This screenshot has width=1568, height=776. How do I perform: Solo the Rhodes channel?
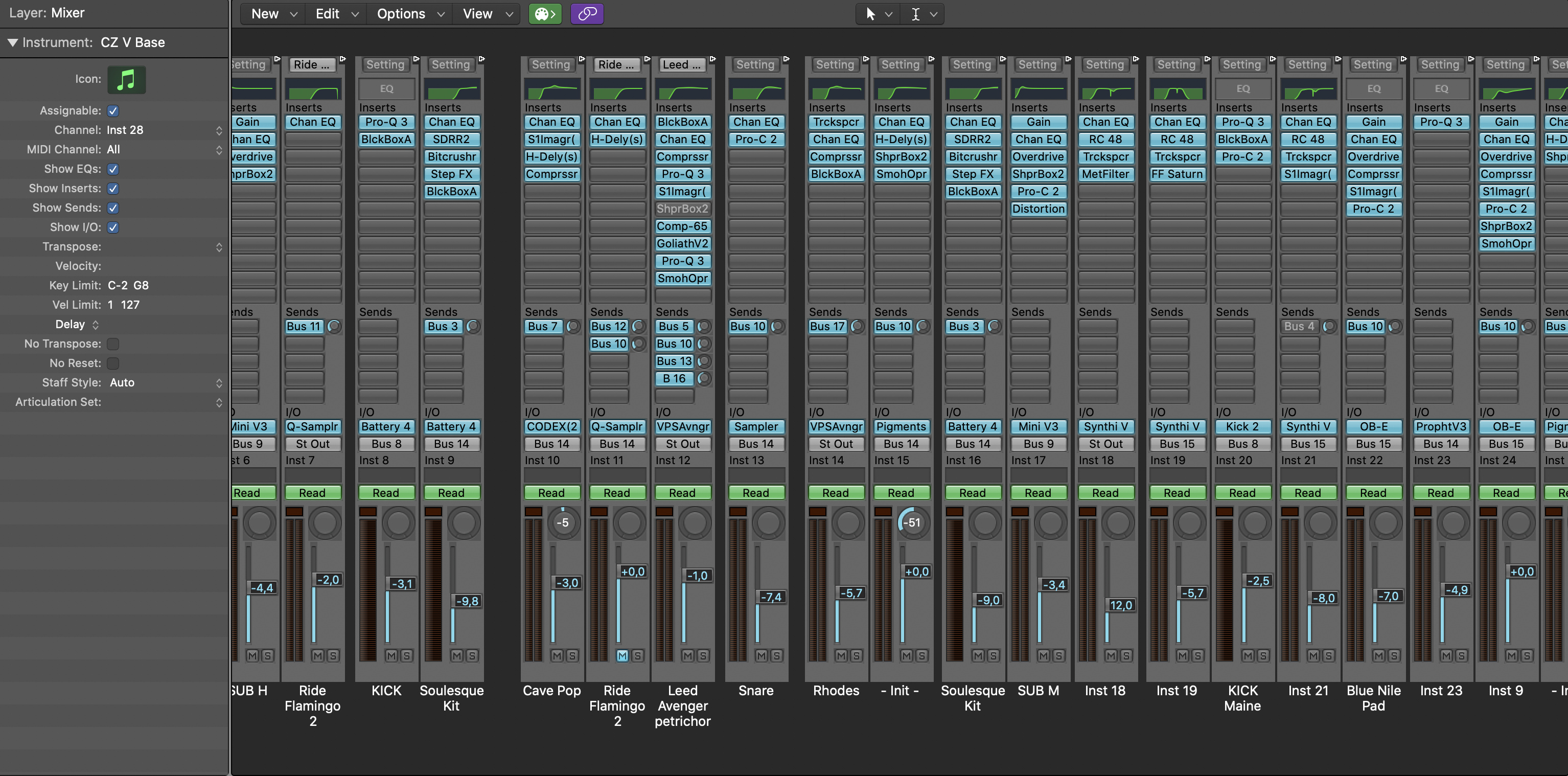pyautogui.click(x=856, y=655)
